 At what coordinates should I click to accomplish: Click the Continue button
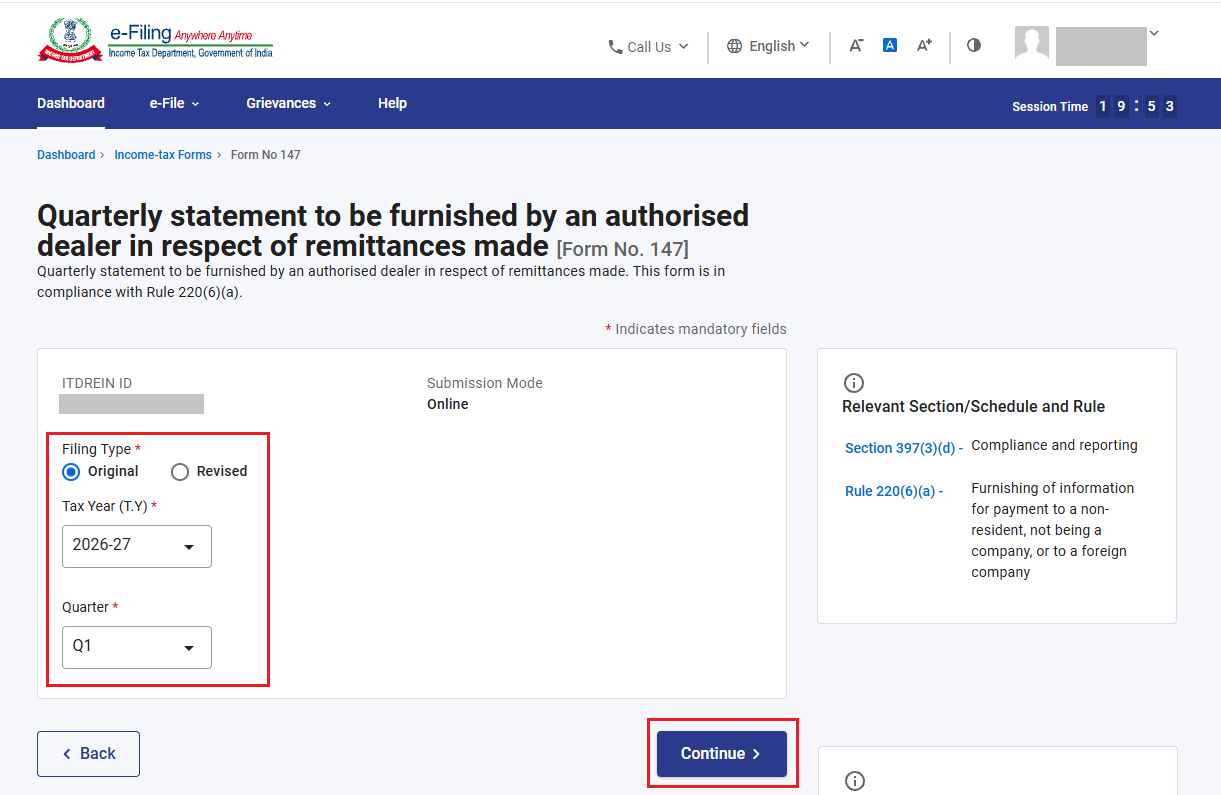(x=722, y=754)
